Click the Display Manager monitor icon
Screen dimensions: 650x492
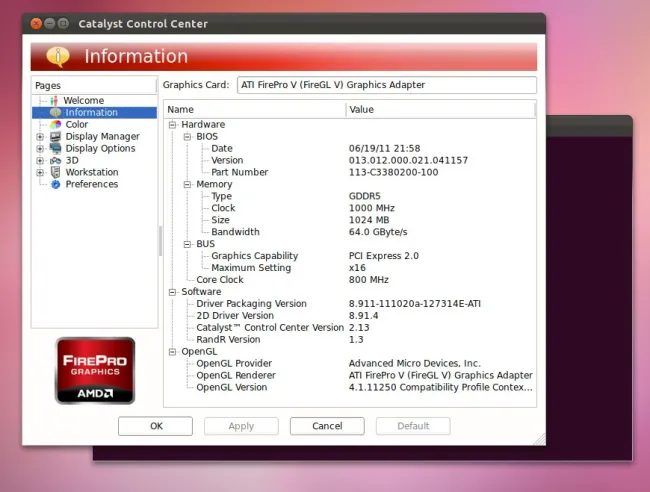click(x=56, y=137)
